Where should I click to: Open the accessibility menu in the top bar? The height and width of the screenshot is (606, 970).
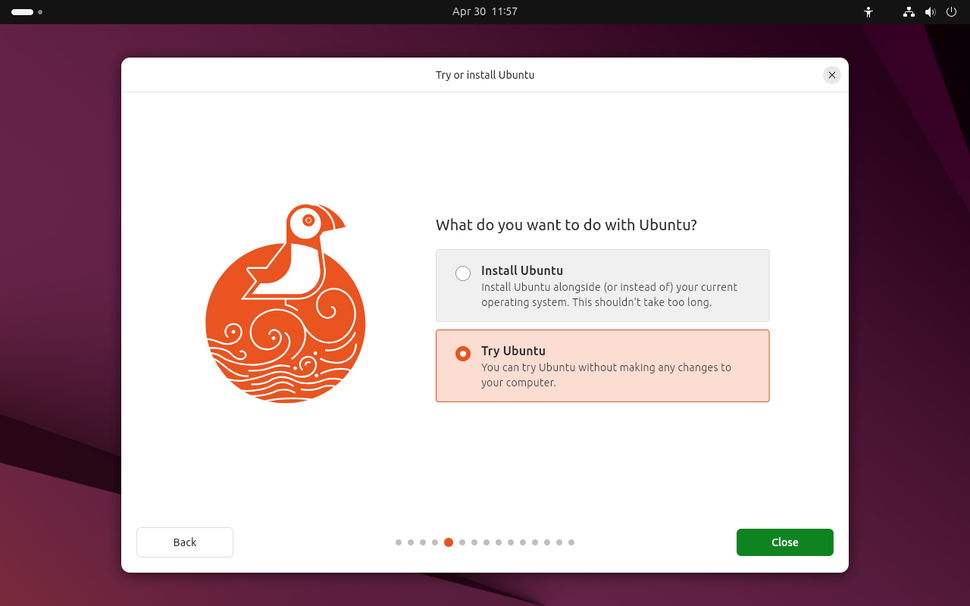(x=868, y=12)
